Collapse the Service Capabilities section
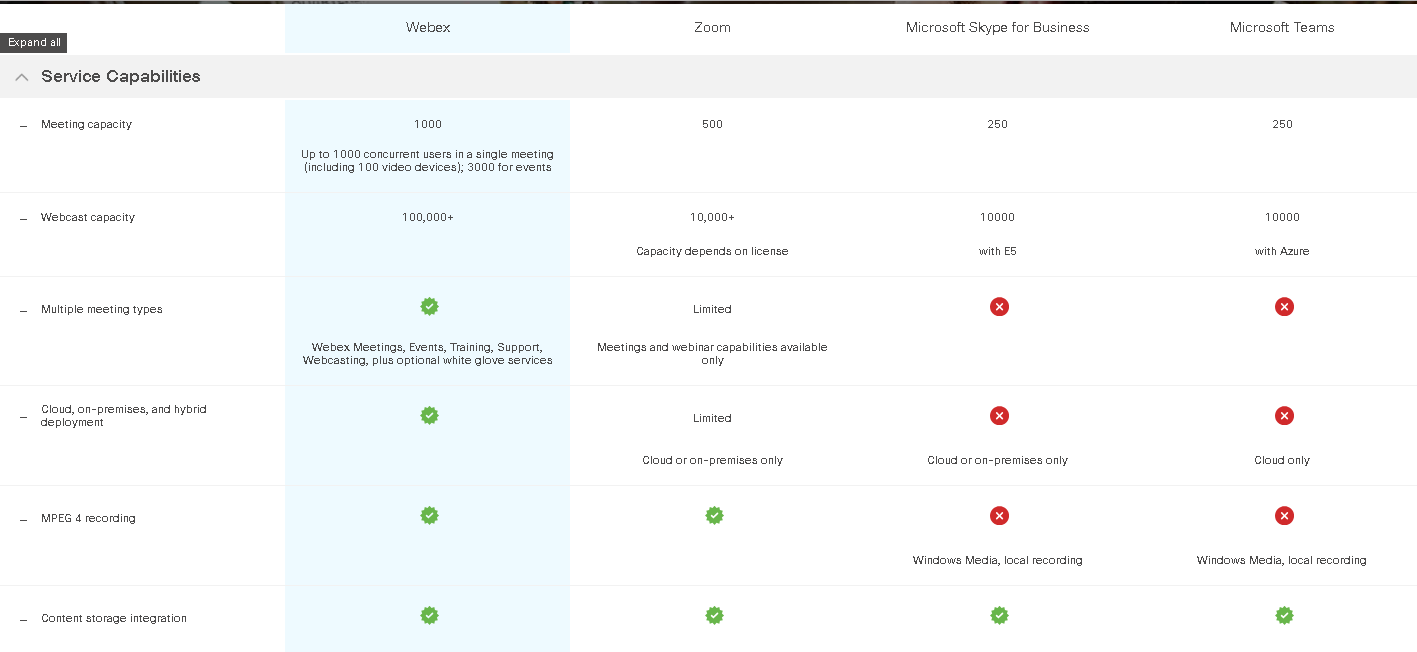The width and height of the screenshot is (1417, 652). pos(21,76)
